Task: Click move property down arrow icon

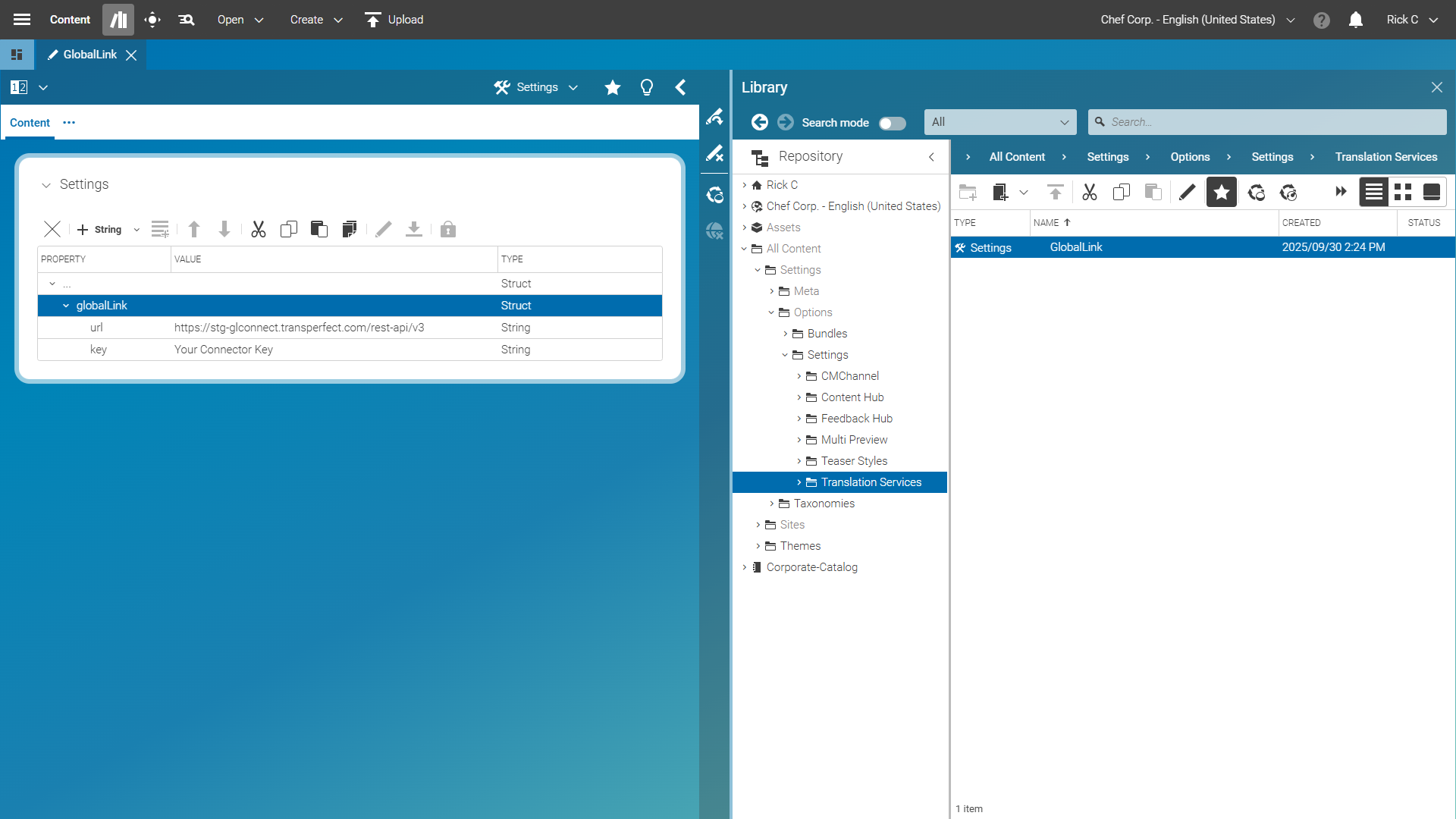Action: [224, 229]
